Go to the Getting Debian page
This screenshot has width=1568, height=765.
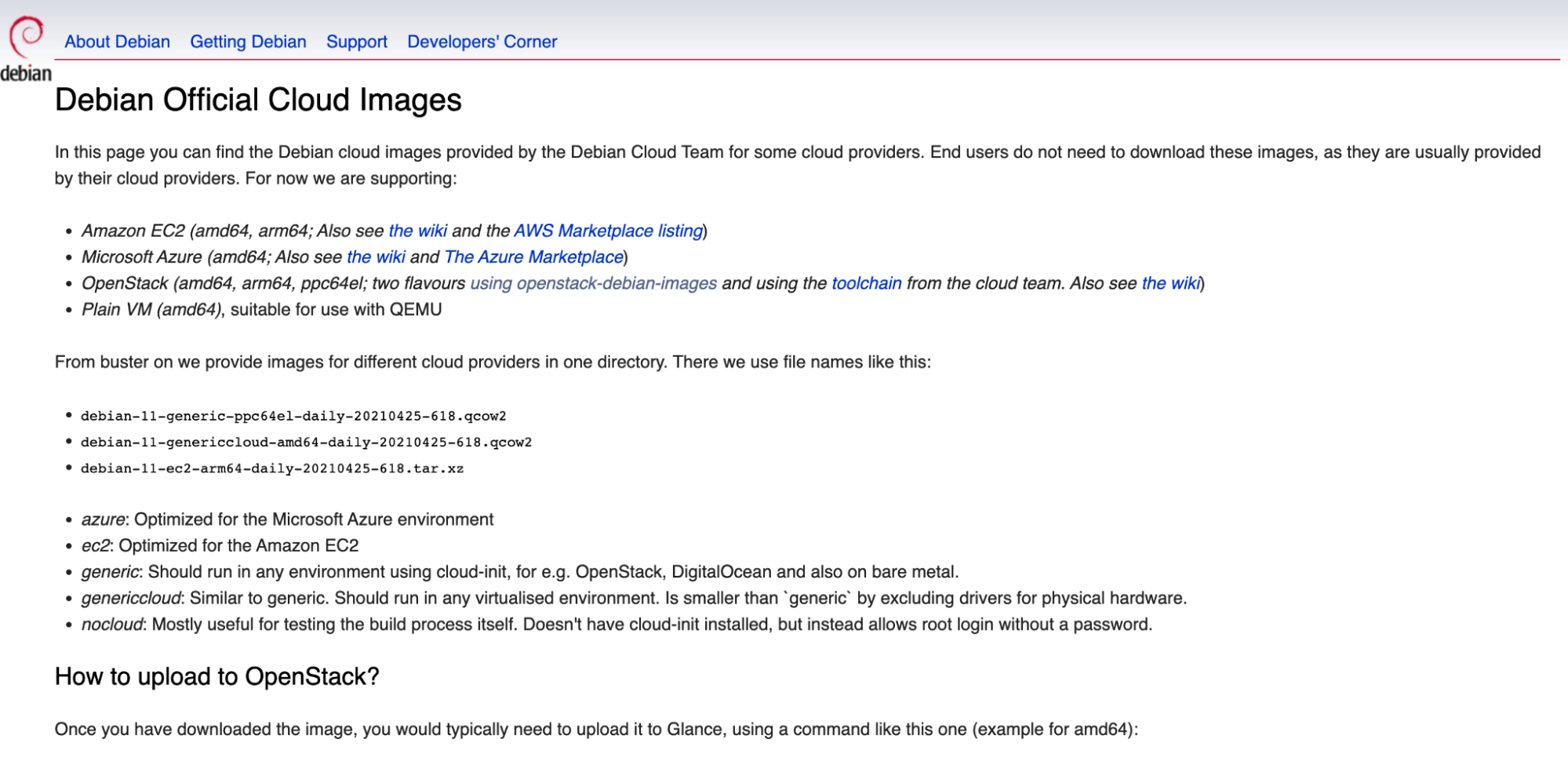(x=248, y=42)
